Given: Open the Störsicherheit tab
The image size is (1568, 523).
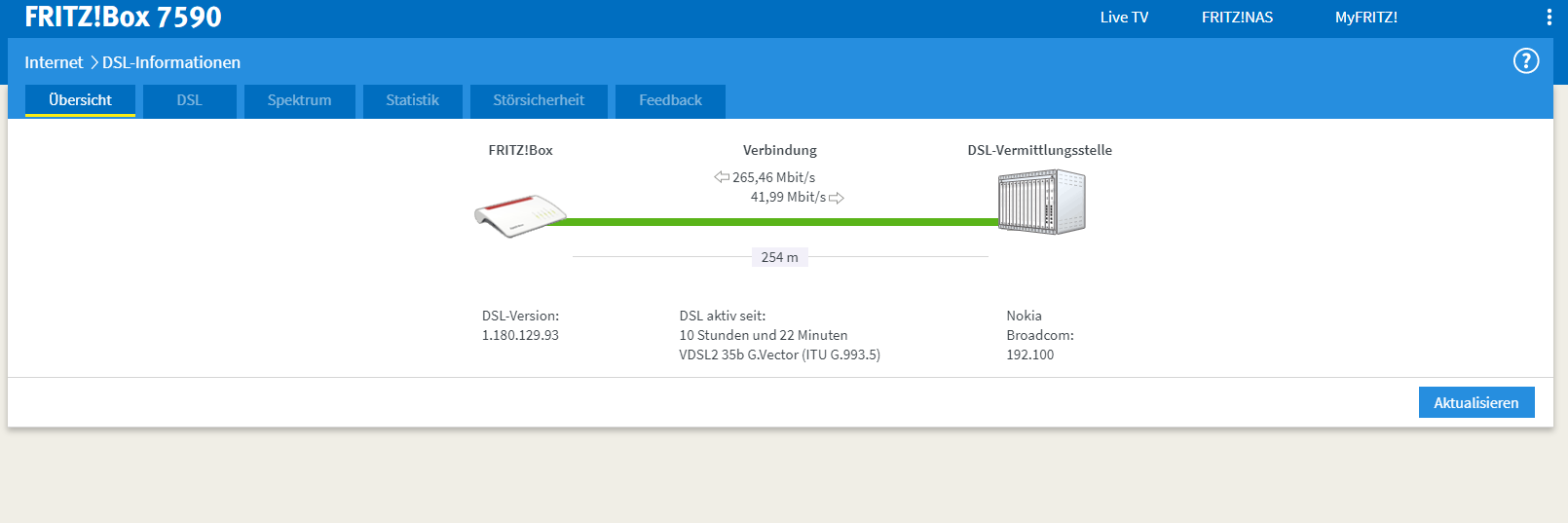Looking at the screenshot, I should click(x=539, y=100).
